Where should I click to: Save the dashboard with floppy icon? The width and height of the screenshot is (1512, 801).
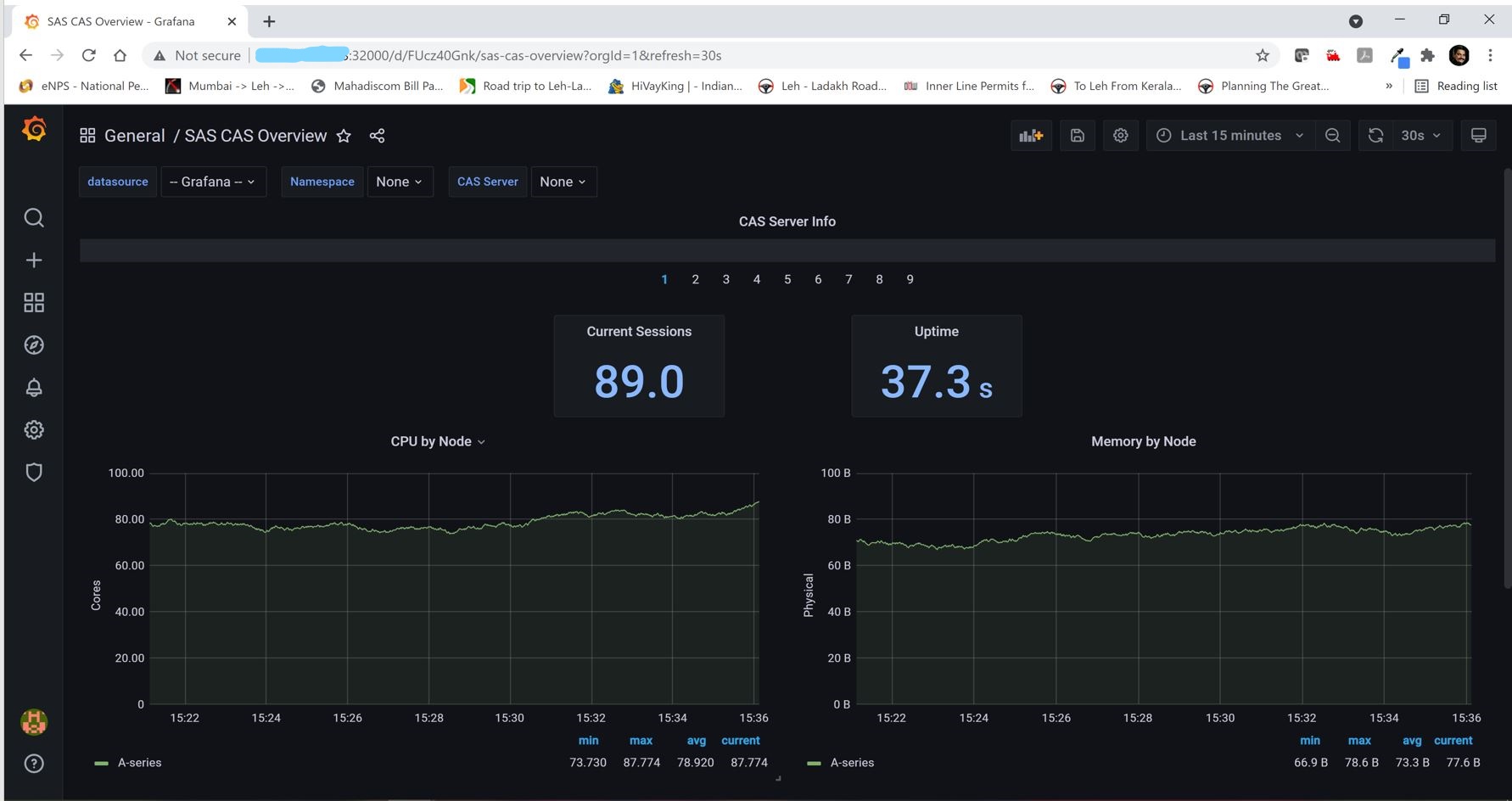click(1077, 136)
